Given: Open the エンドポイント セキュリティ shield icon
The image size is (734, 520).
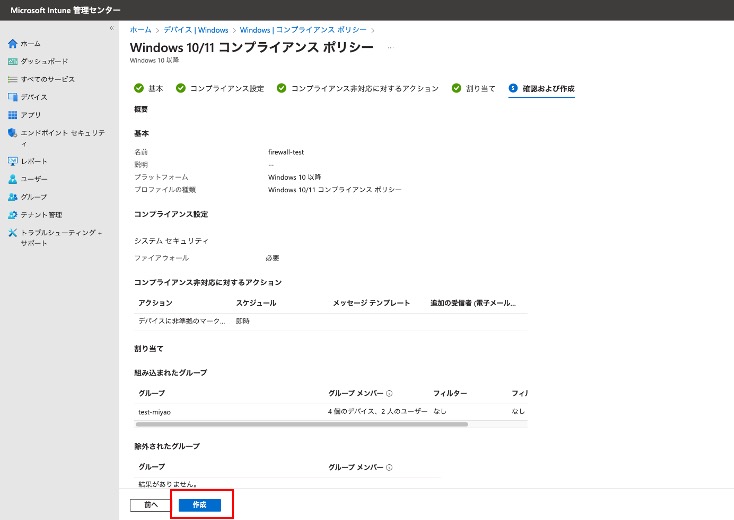Looking at the screenshot, I should (x=13, y=132).
